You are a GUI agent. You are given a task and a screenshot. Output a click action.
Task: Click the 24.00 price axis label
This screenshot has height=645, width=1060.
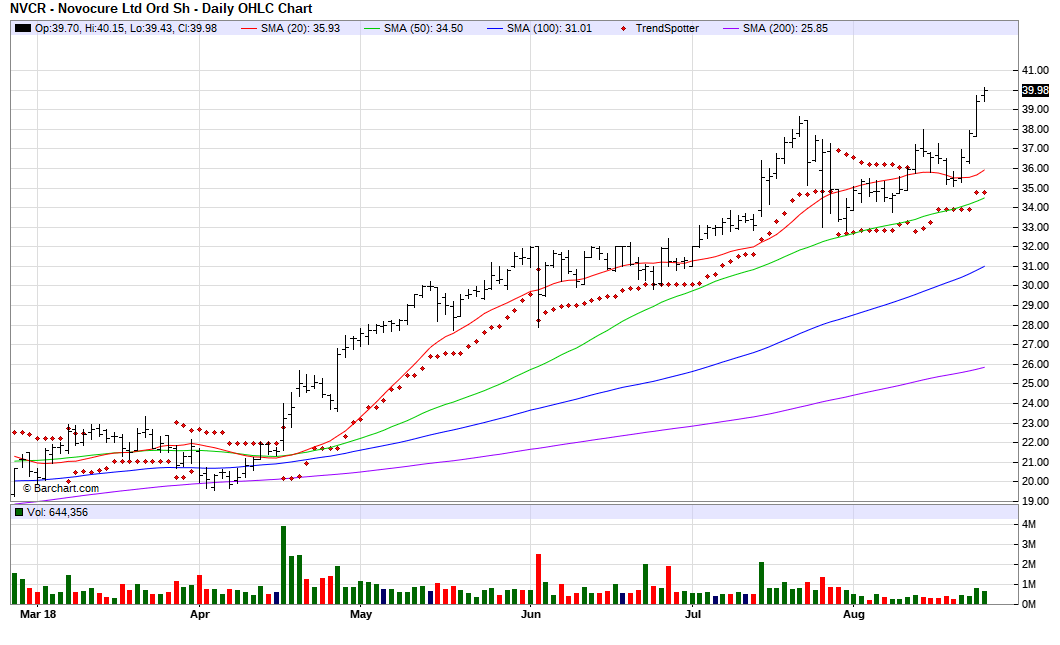click(x=1036, y=404)
